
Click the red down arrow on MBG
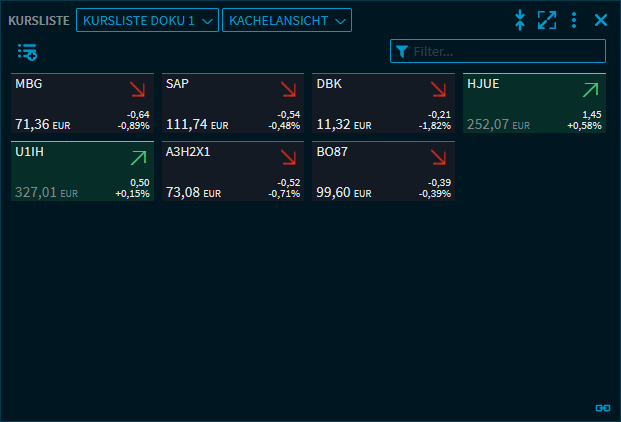(136, 90)
